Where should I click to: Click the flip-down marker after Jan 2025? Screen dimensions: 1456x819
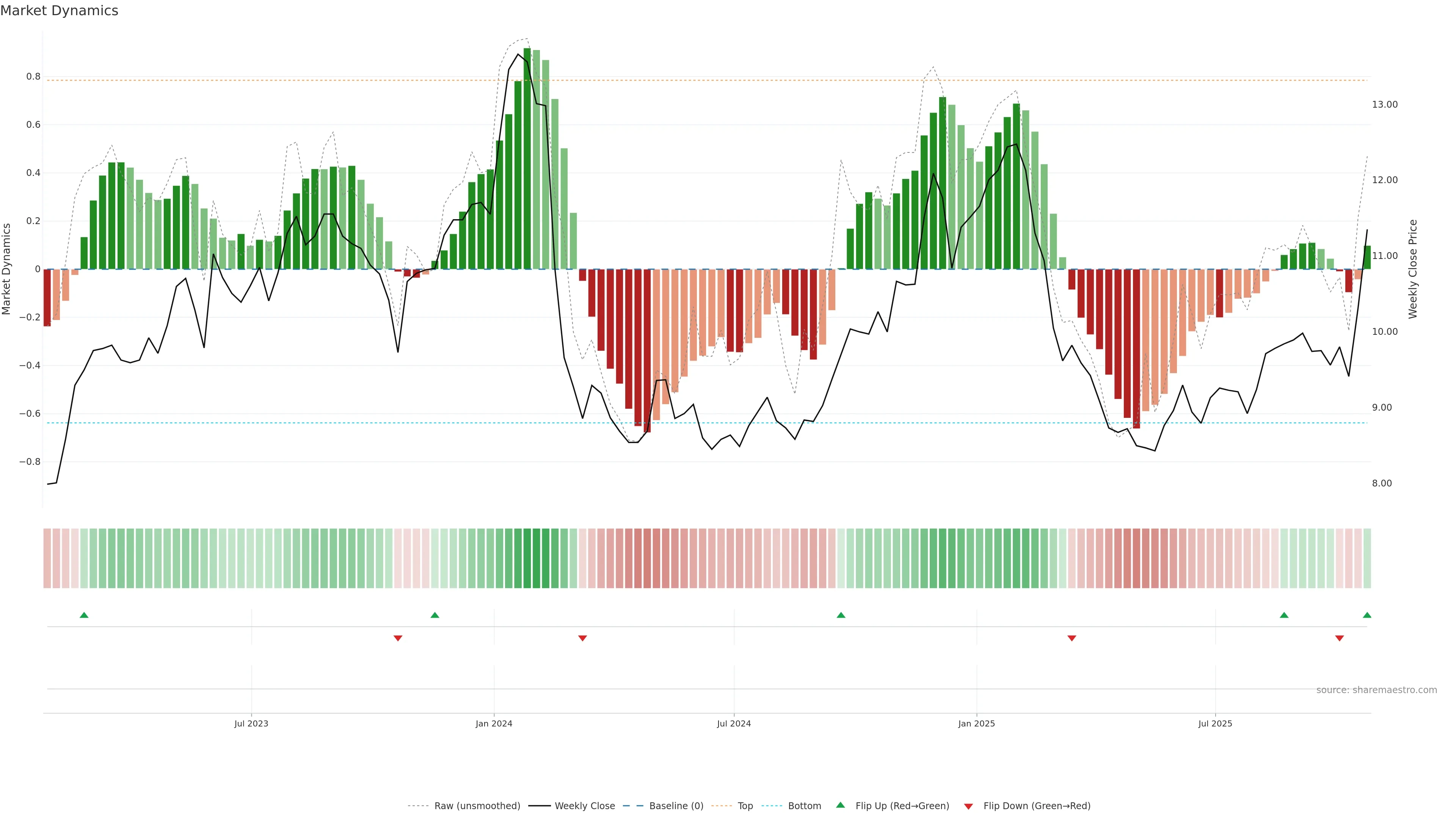point(1072,638)
